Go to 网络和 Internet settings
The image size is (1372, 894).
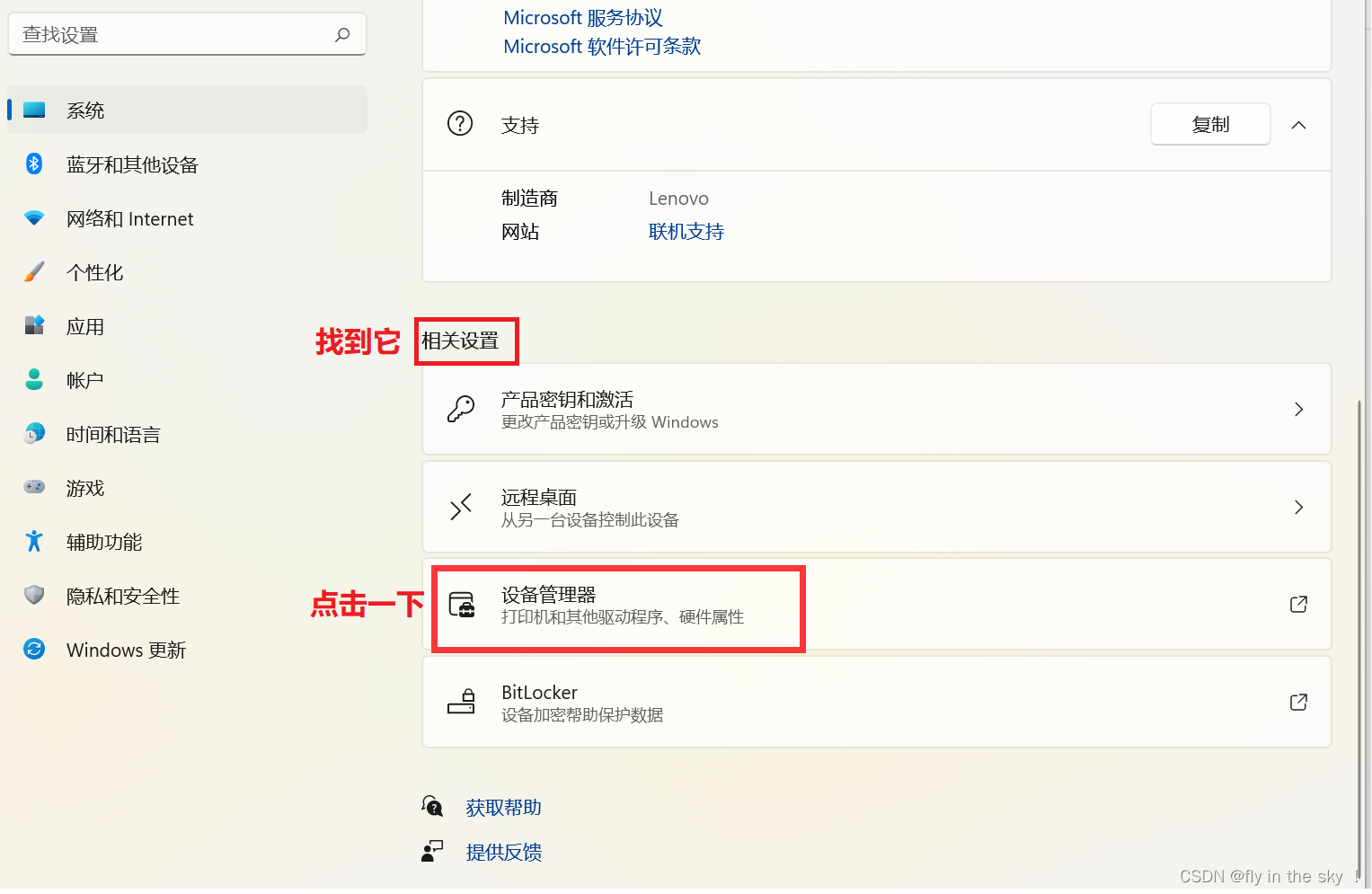point(187,218)
